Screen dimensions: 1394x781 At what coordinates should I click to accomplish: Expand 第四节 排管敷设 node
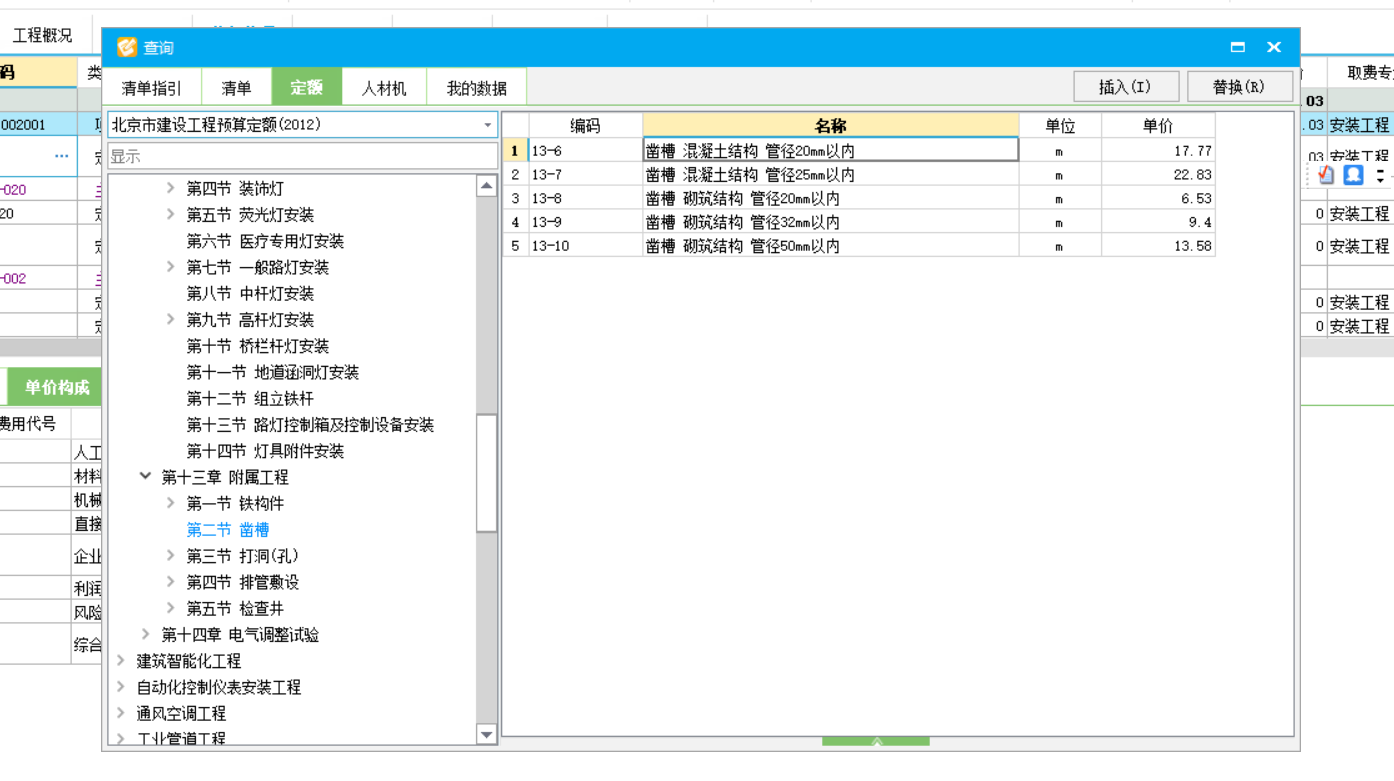click(170, 582)
